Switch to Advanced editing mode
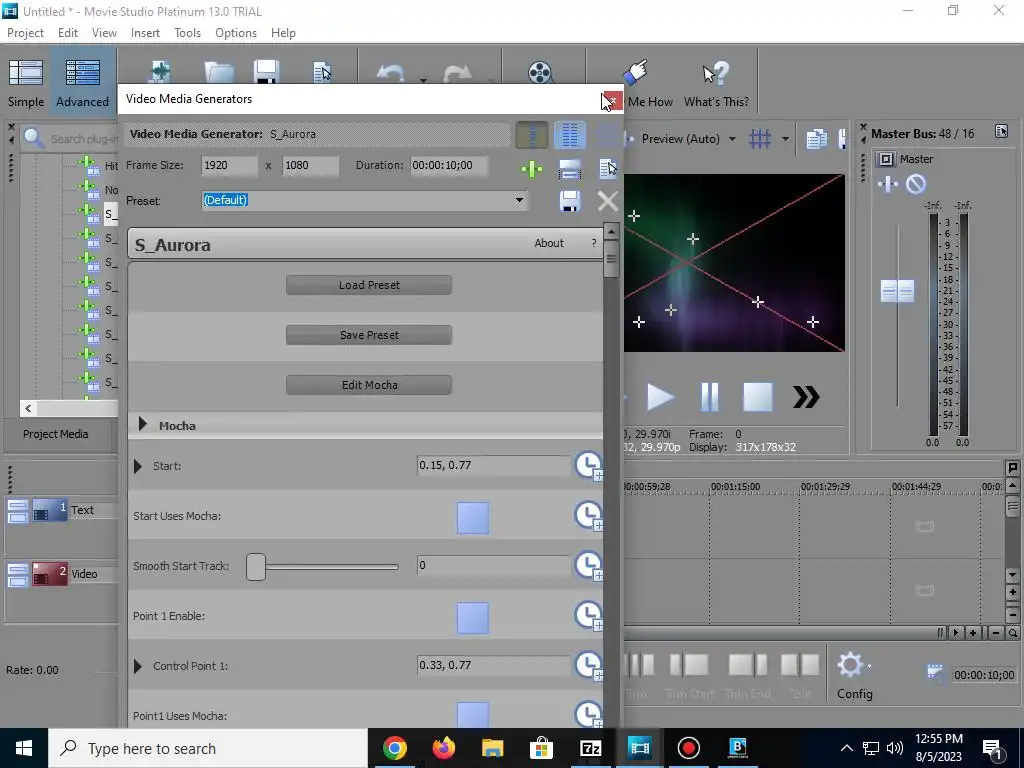Image resolution: width=1024 pixels, height=768 pixels. pos(82,82)
